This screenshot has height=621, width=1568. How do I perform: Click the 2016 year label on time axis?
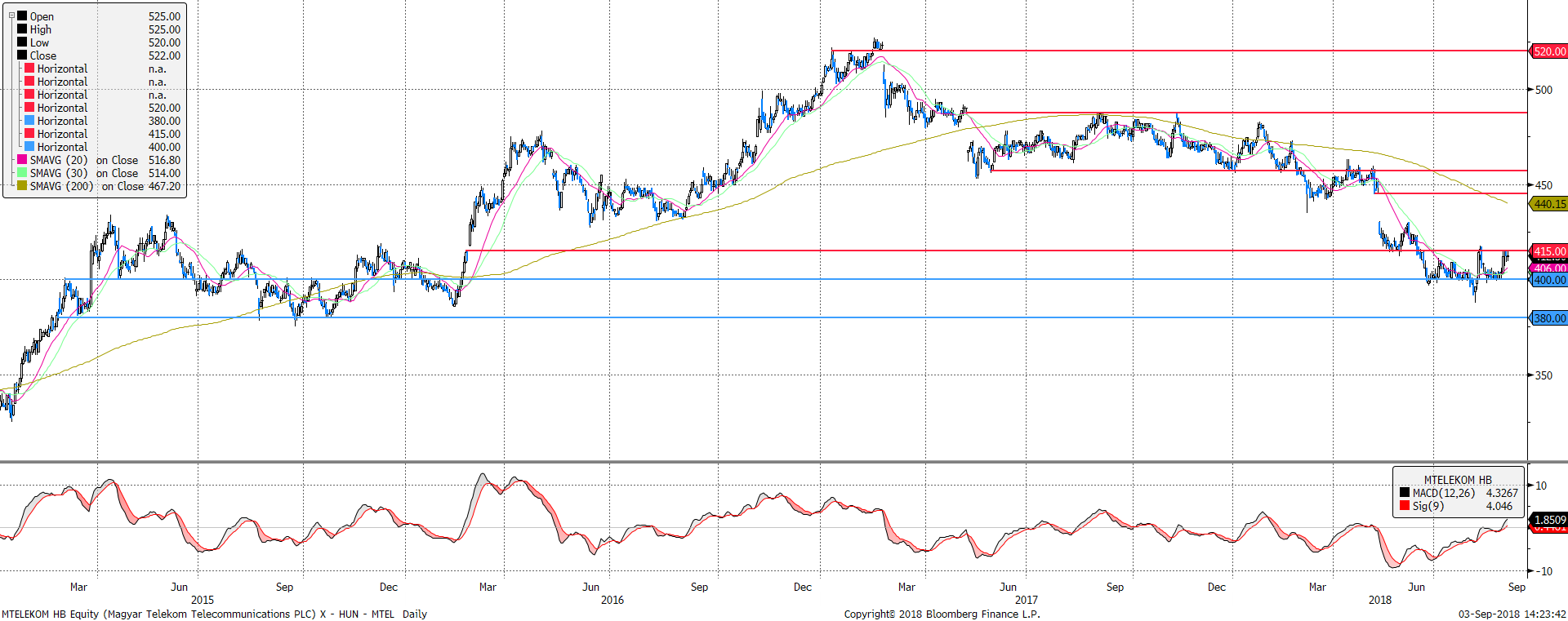pos(612,600)
